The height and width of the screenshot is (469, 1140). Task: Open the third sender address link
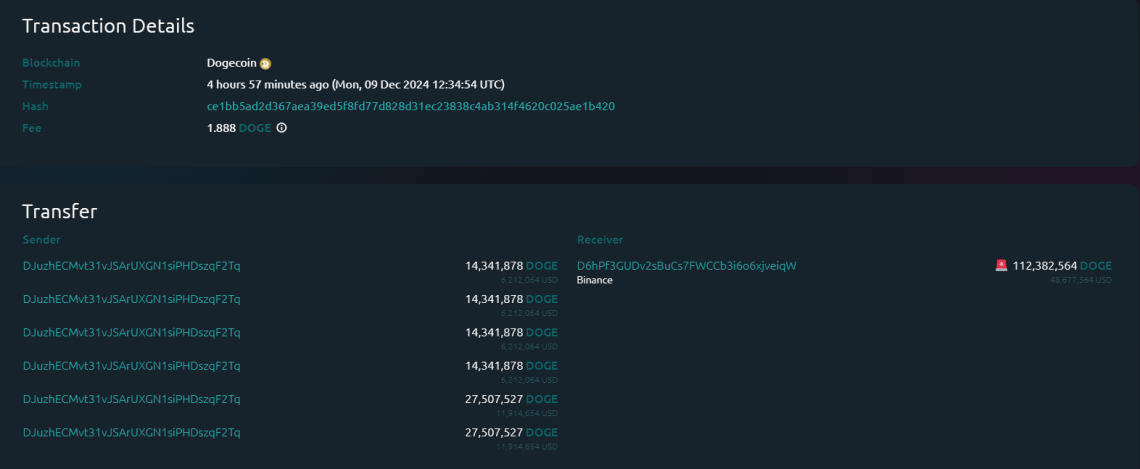(x=132, y=332)
